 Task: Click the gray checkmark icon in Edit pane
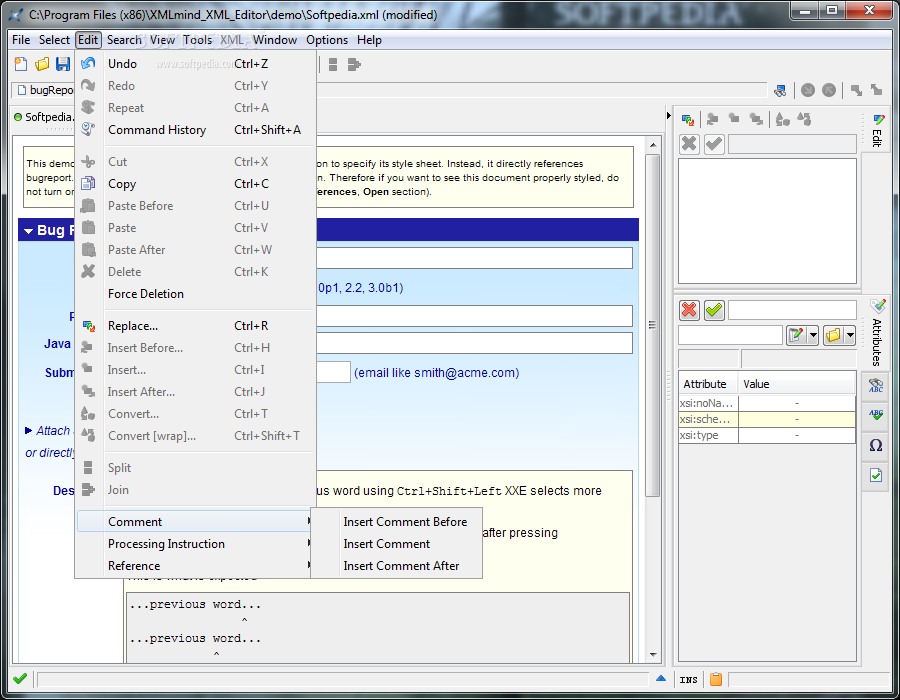pos(714,143)
